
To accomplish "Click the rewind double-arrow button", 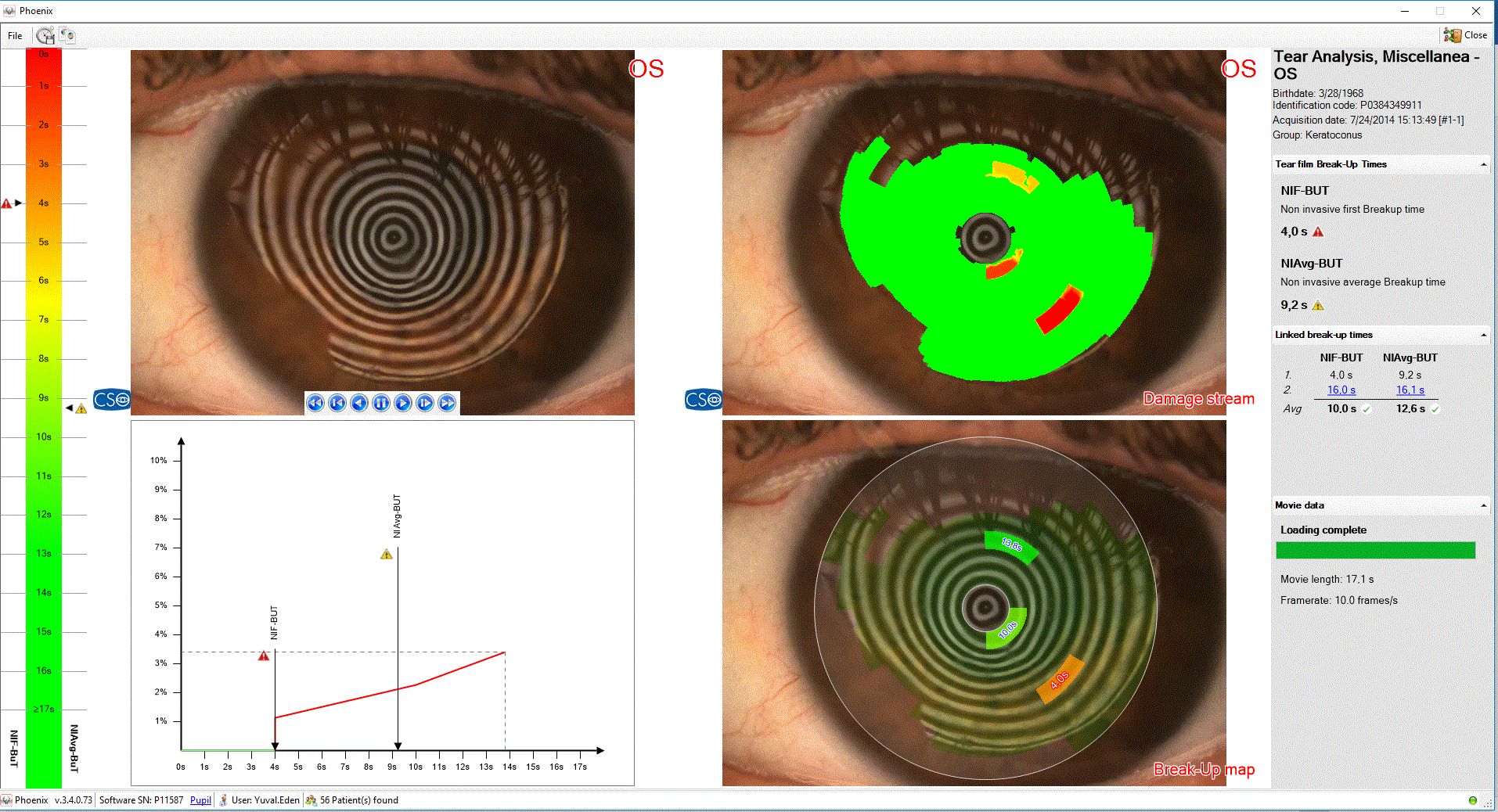I will [x=315, y=403].
